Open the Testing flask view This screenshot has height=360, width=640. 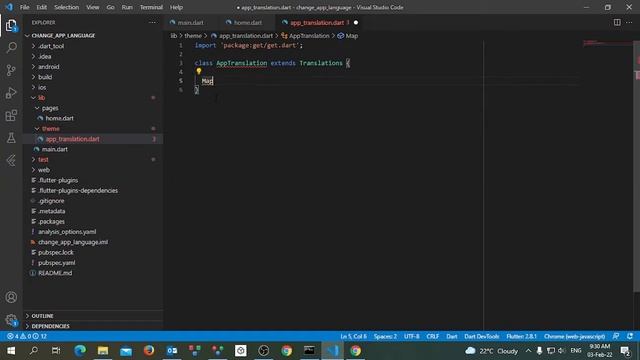(x=11, y=138)
